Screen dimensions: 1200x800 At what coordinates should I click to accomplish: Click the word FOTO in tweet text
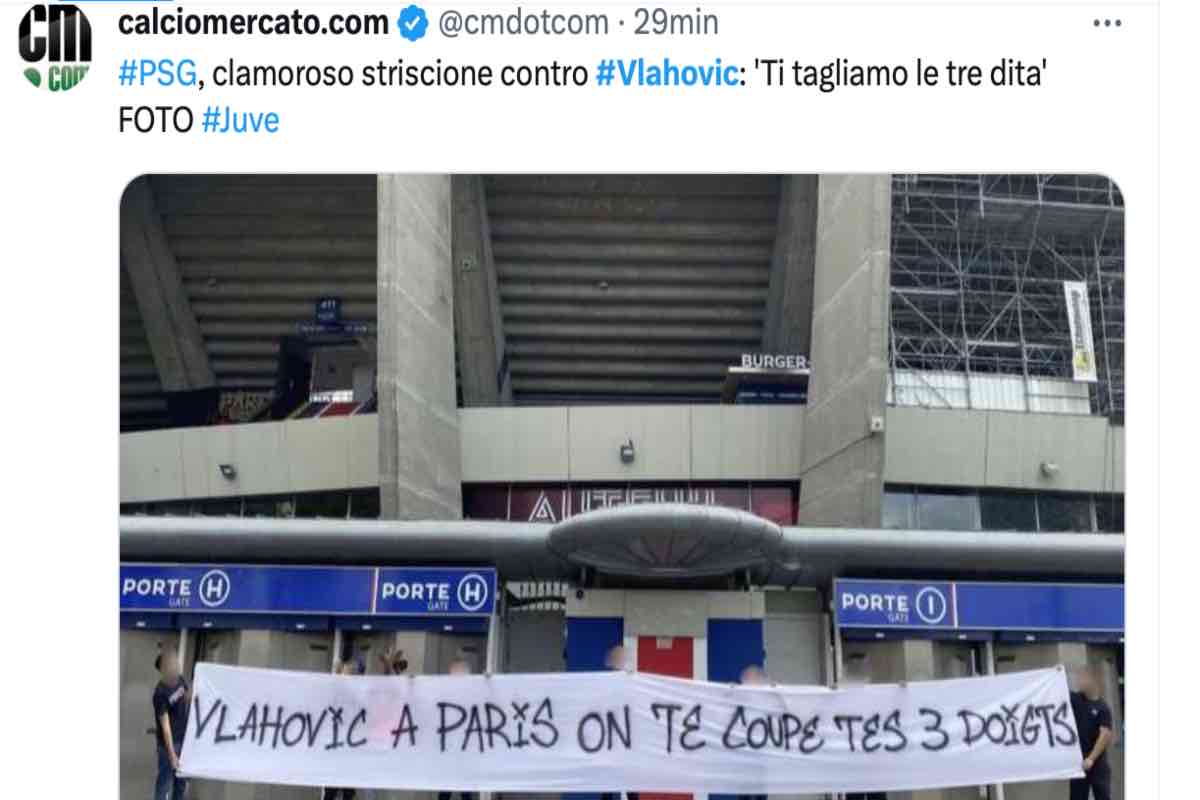point(155,121)
